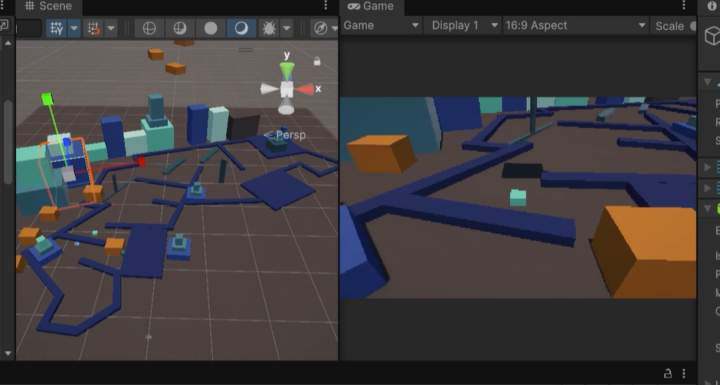Select the Shaded Wireframe draw mode
Viewport: 720px width, 385px height.
click(x=180, y=28)
